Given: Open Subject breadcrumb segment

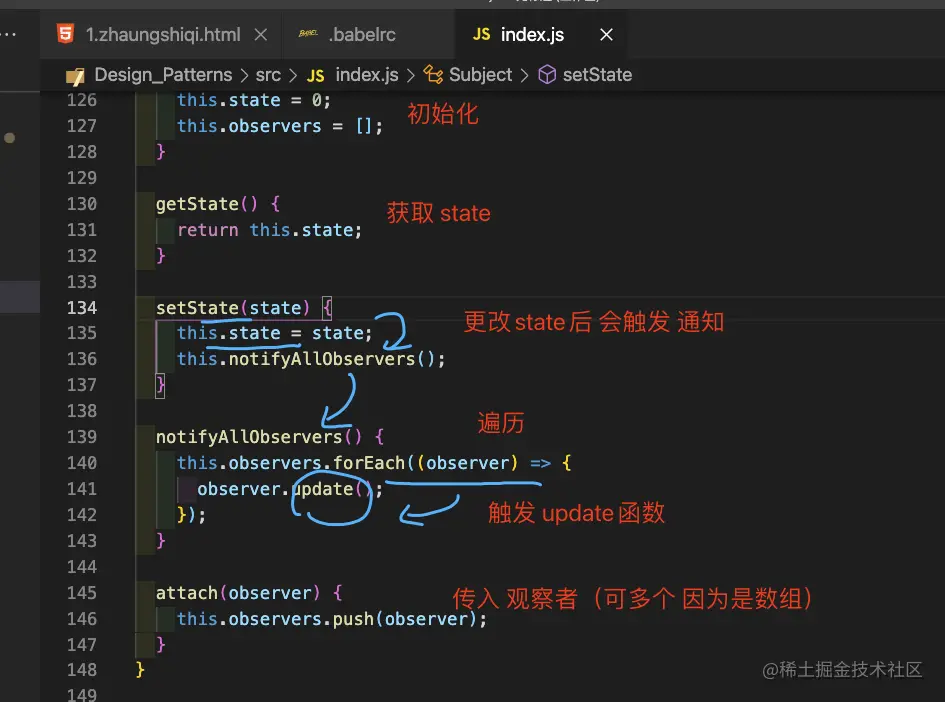Looking at the screenshot, I should tap(480, 75).
